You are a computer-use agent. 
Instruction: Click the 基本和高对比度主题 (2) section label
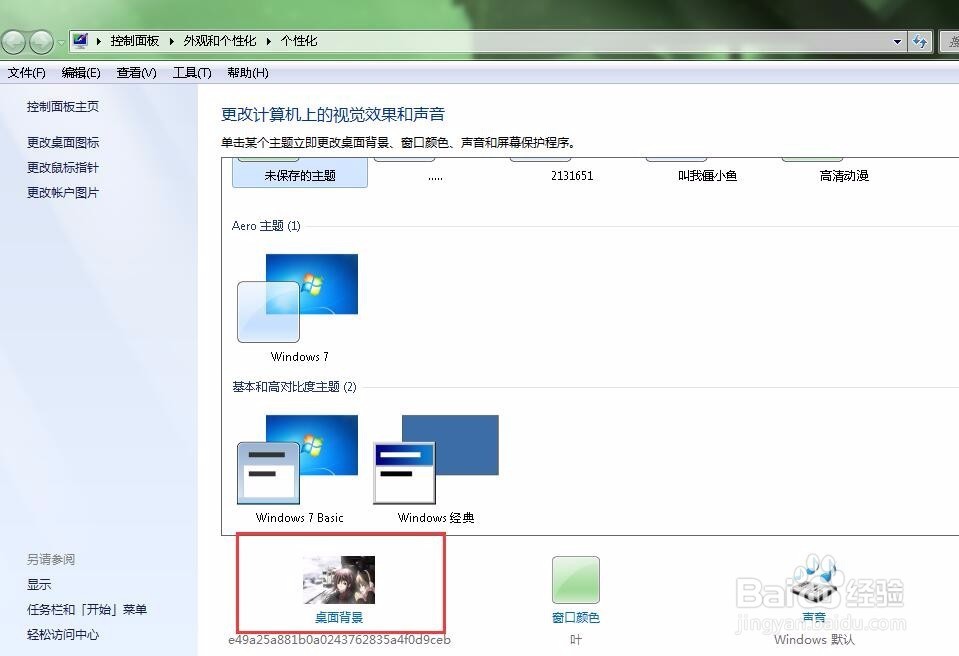pos(294,386)
